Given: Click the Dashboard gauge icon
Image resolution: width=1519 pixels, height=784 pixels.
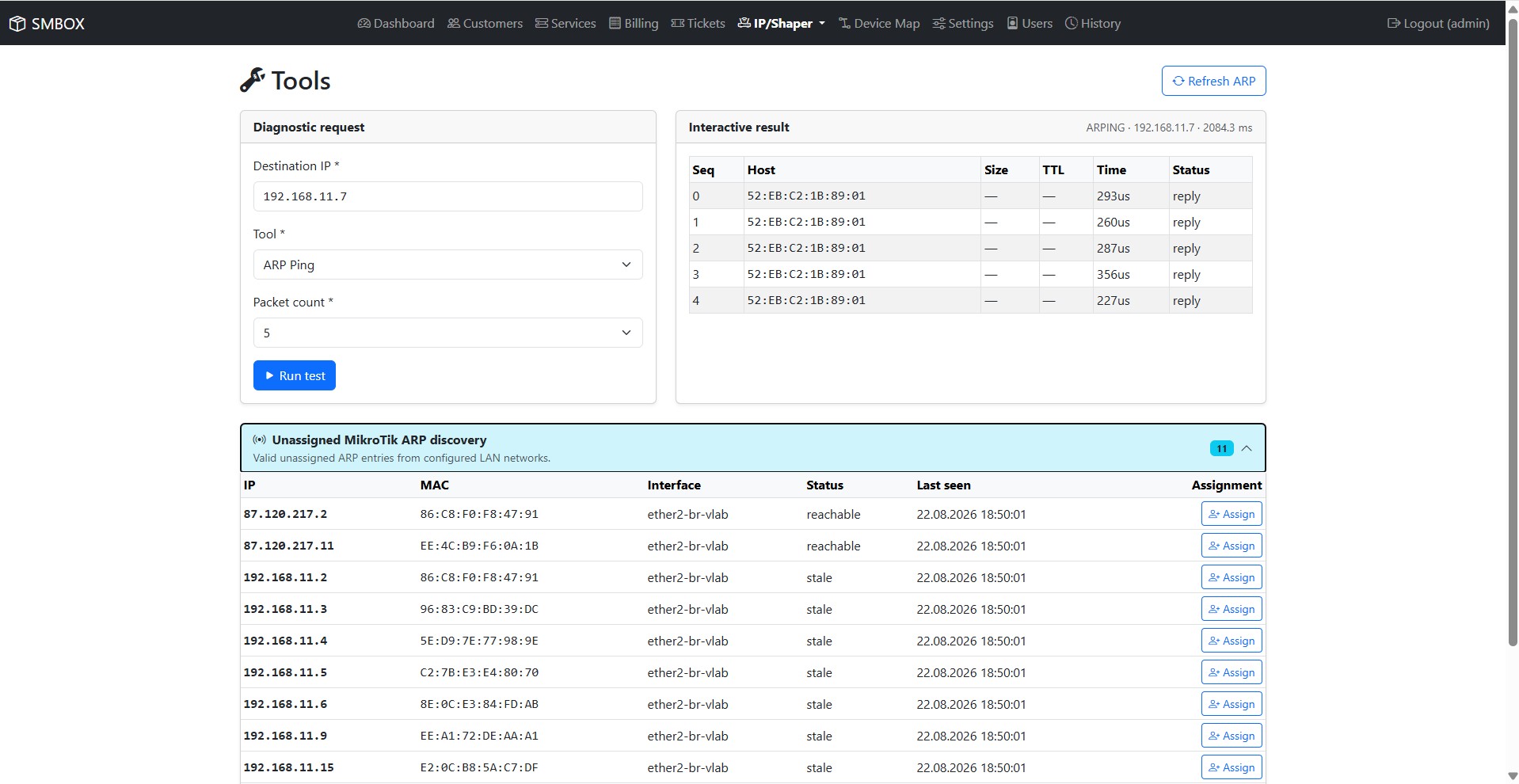Looking at the screenshot, I should point(364,24).
